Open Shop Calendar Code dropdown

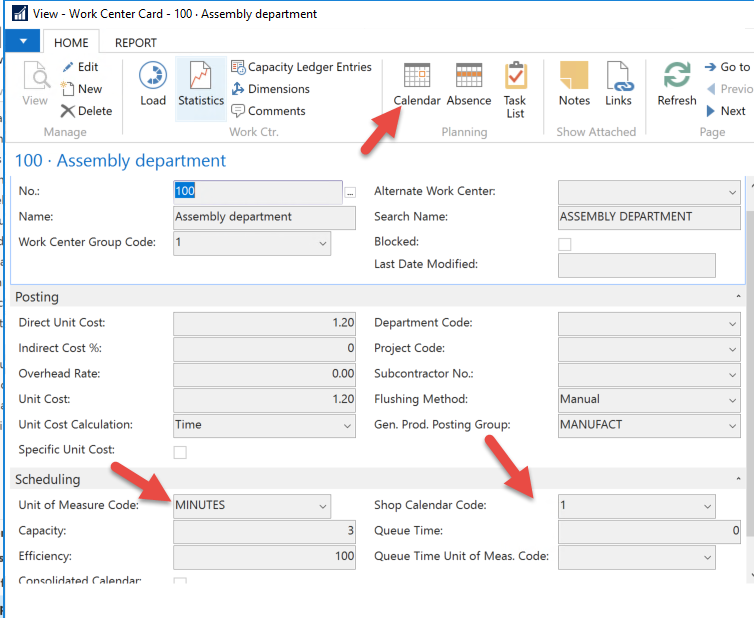point(707,506)
